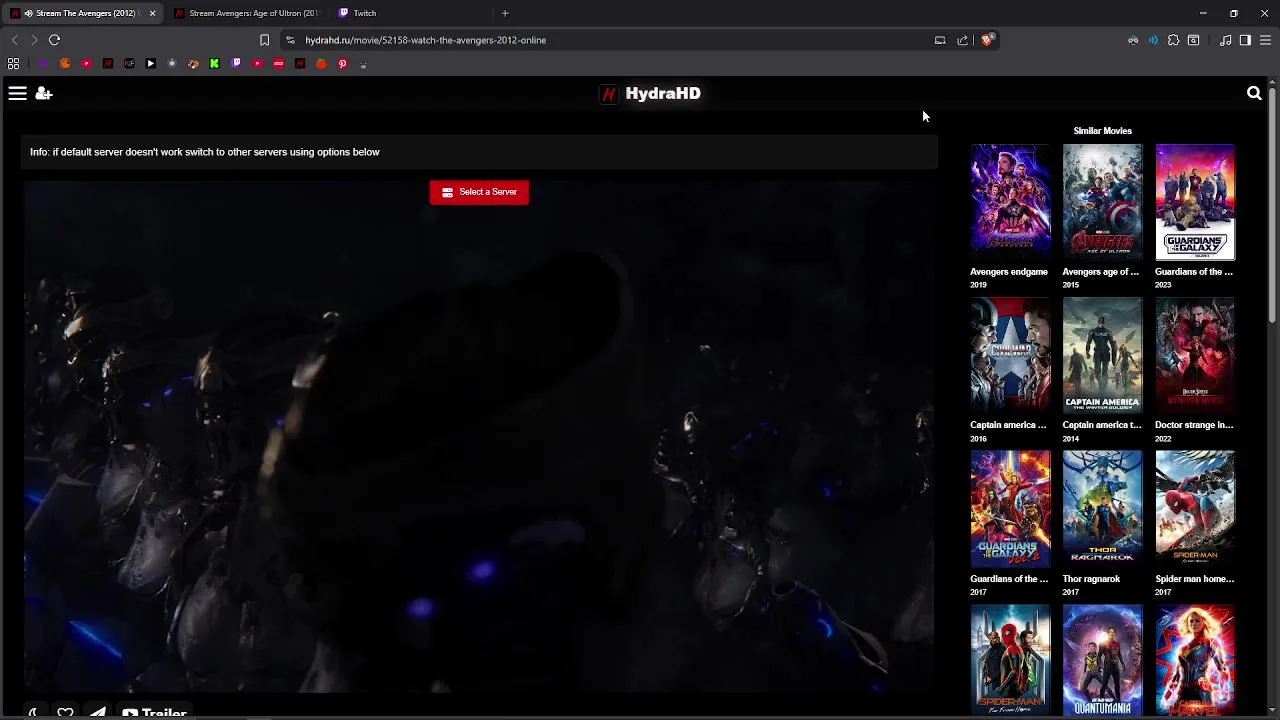This screenshot has height=720, width=1280.
Task: Open the Captain Marvel poster
Action: click(1195, 660)
